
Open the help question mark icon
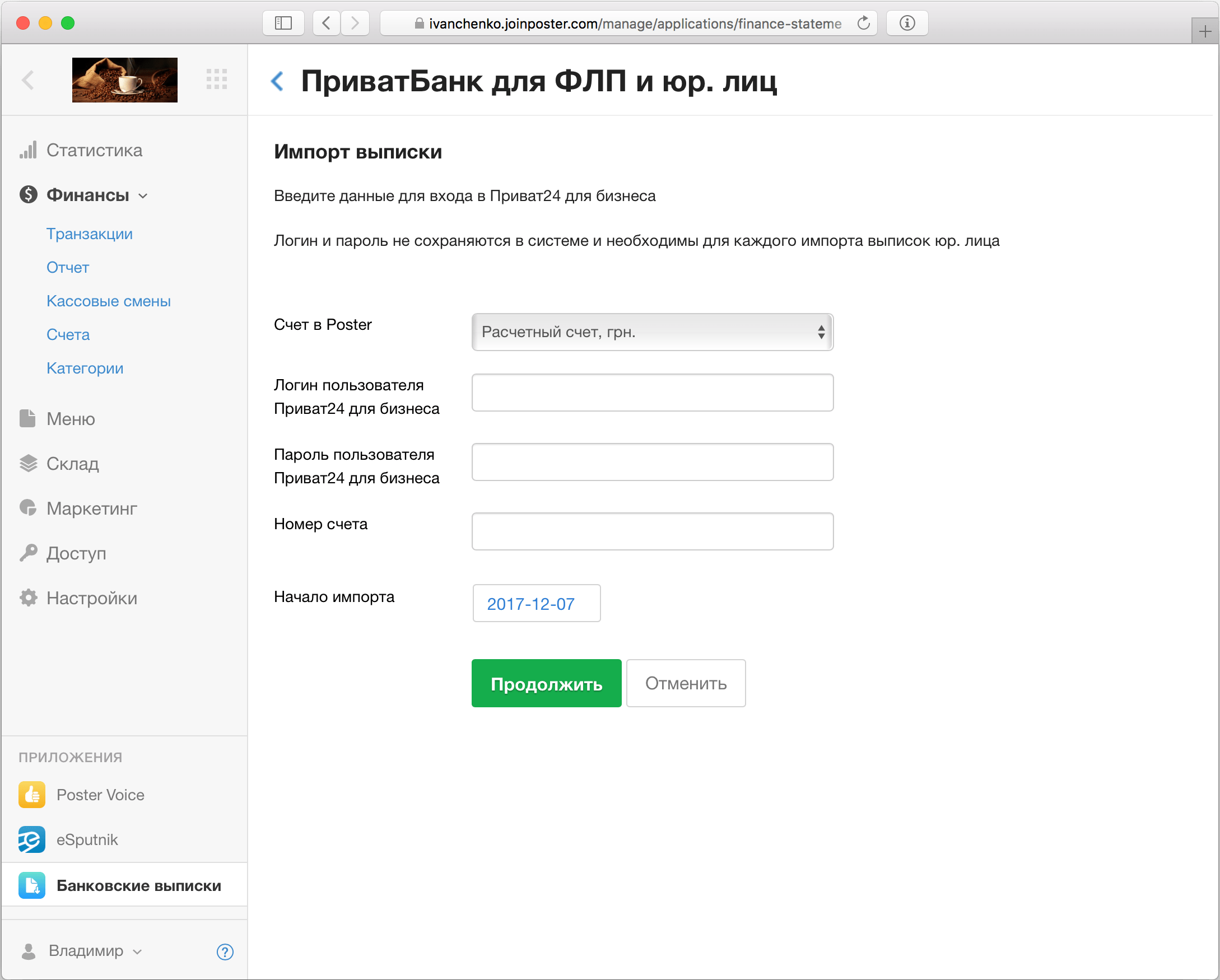[x=225, y=951]
